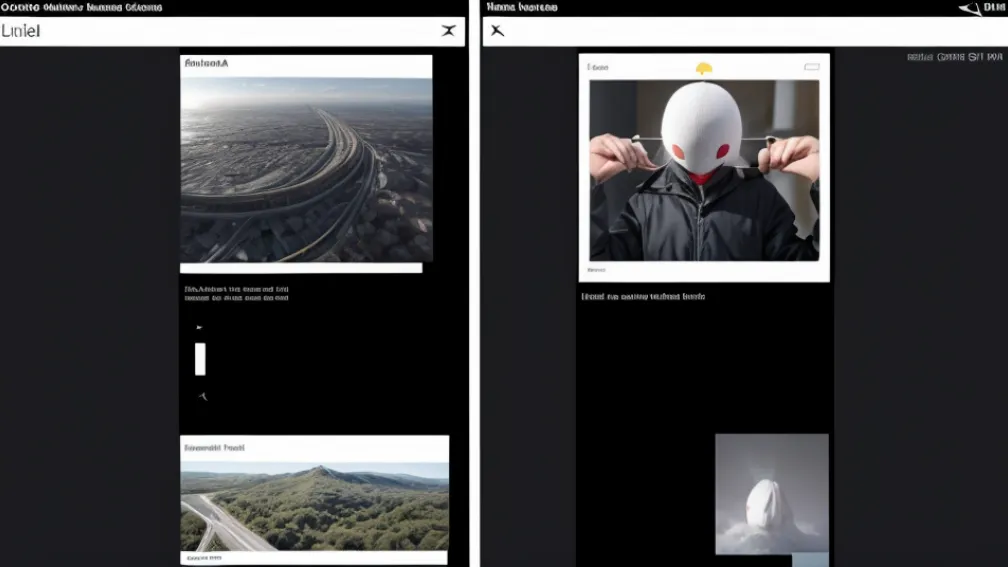Open the white masked person photo

[x=704, y=170]
